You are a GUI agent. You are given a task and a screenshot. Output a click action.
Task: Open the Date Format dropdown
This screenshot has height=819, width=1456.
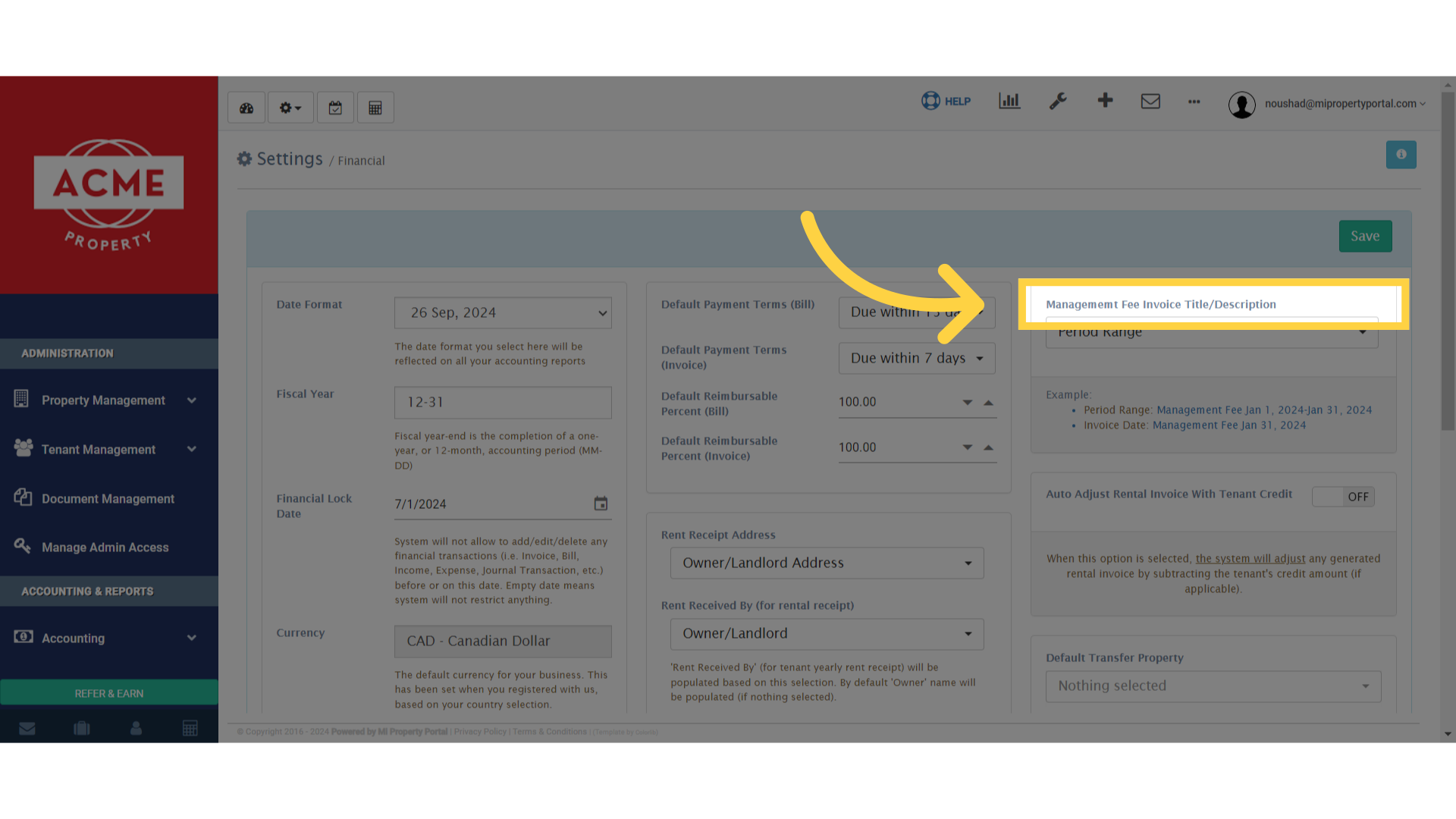503,312
